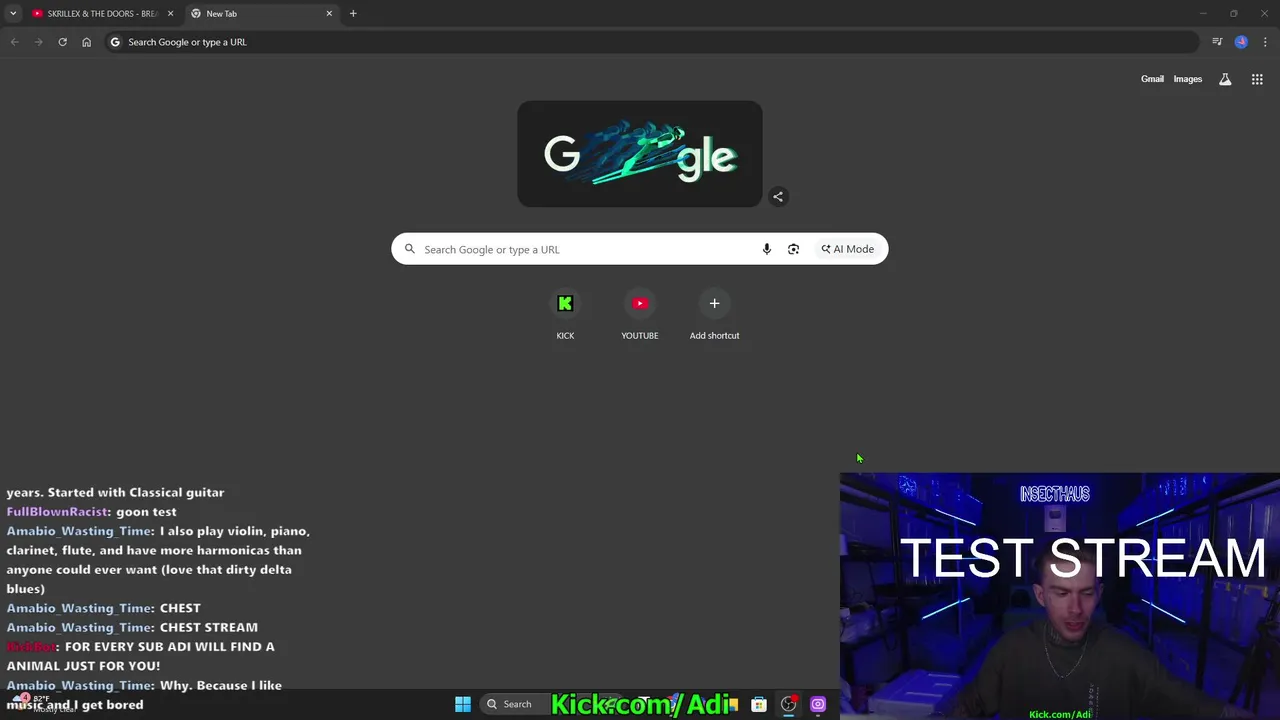
Task: Open the Chrome three-dot menu
Action: (x=1266, y=42)
